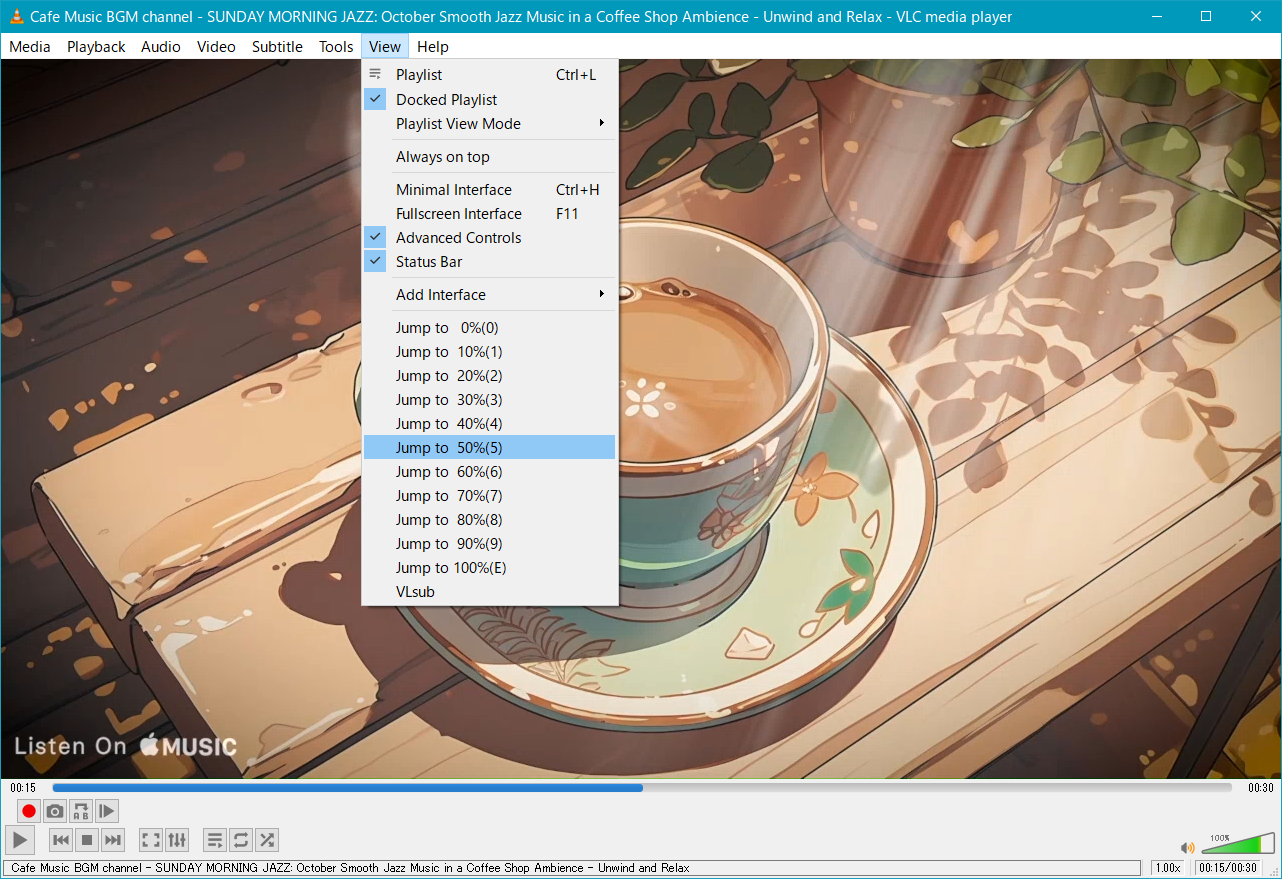Open the Tools menu
This screenshot has height=879, width=1282.
[336, 46]
